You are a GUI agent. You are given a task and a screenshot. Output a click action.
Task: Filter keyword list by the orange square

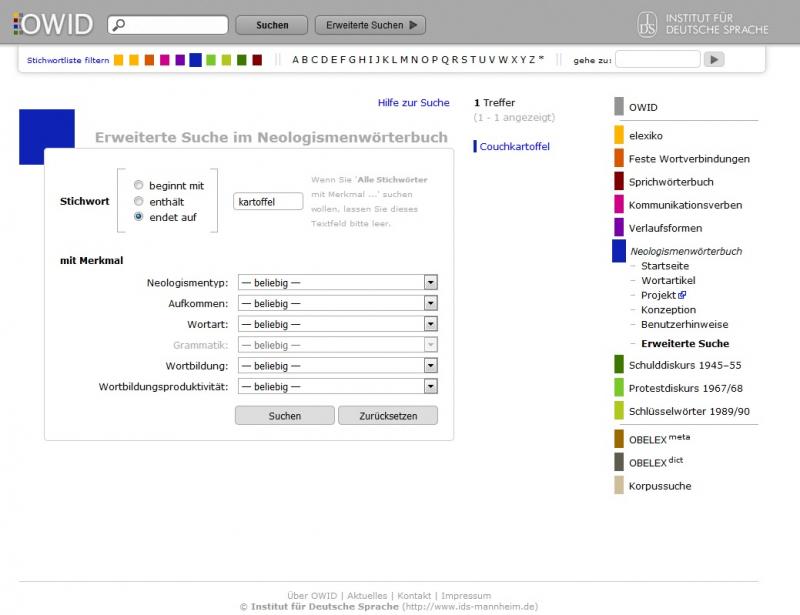[x=149, y=60]
